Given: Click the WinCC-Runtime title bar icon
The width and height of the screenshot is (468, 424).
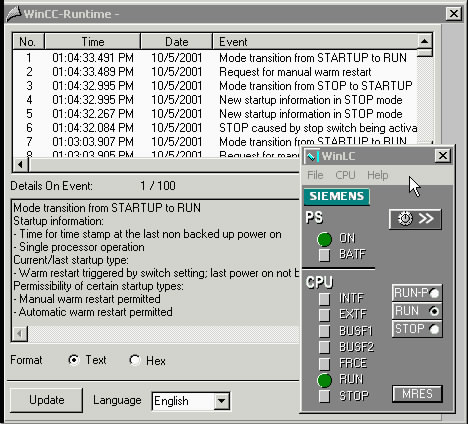Looking at the screenshot, I should pos(13,14).
